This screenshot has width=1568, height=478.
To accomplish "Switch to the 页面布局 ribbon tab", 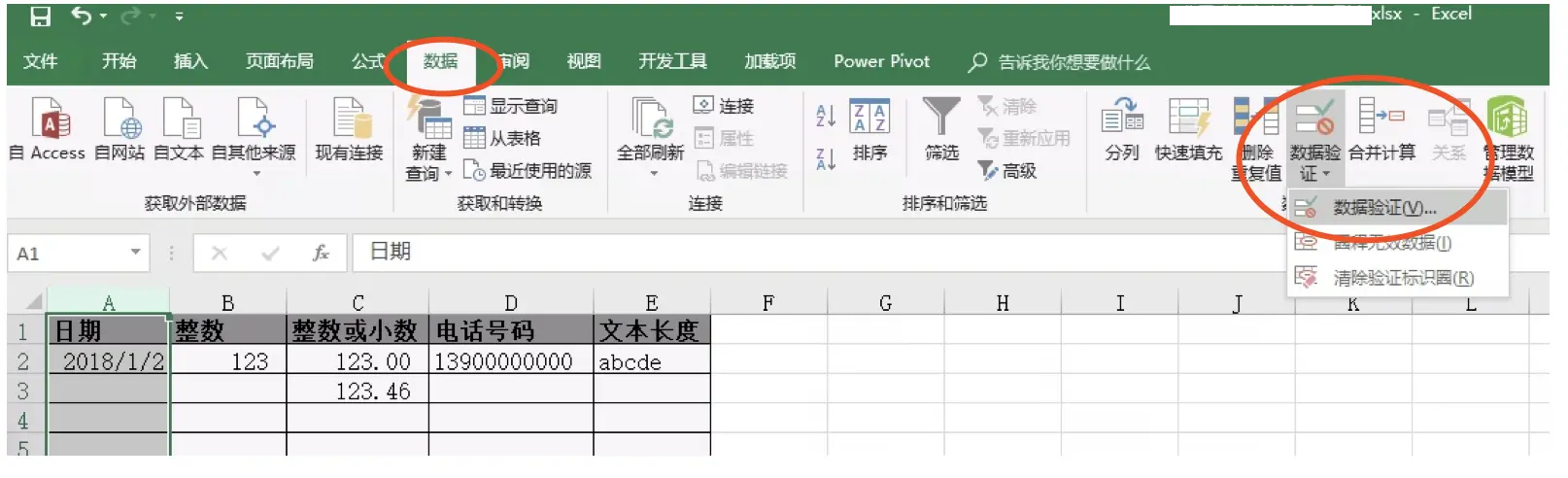I will 280,61.
